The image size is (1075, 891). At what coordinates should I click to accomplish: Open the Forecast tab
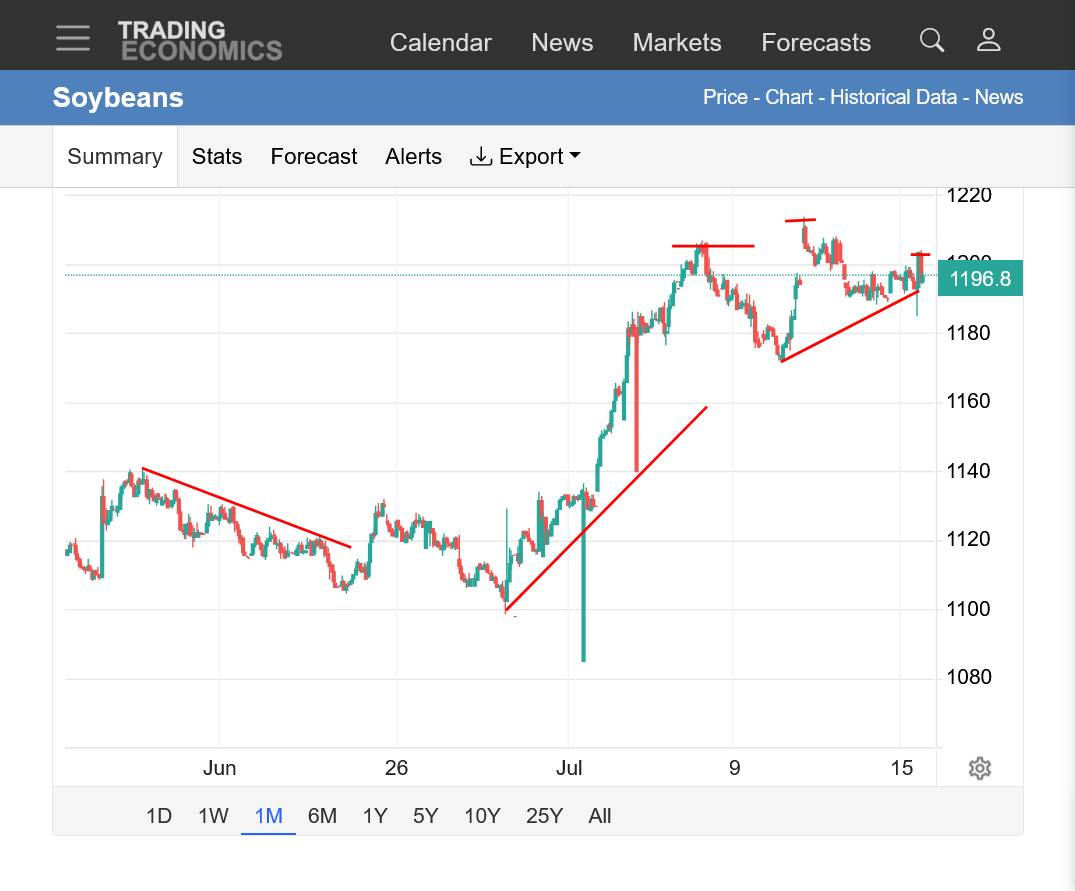coord(314,156)
